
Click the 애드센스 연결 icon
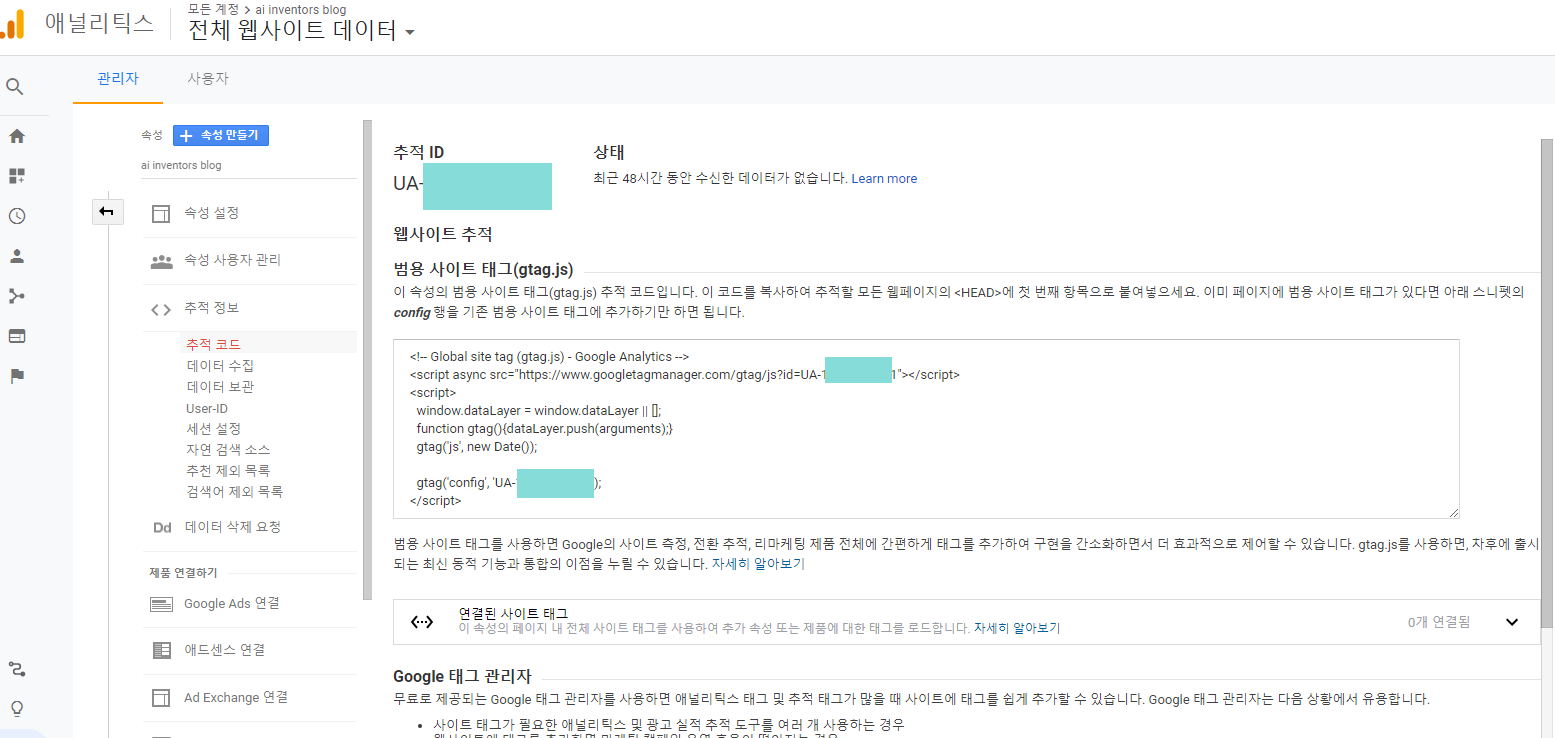pos(161,651)
